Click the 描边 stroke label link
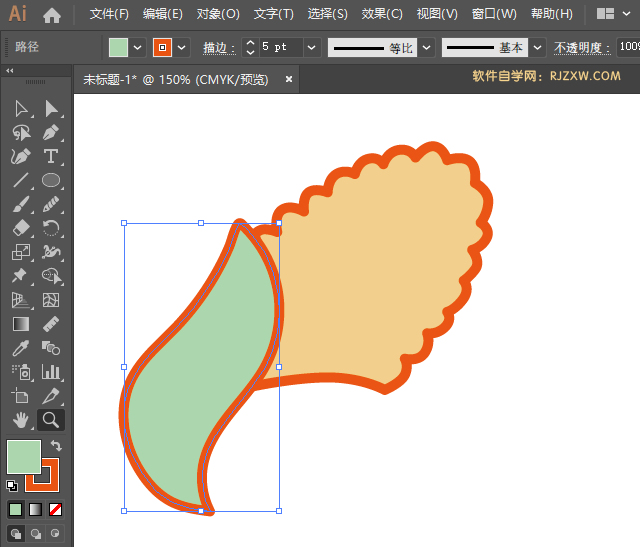640x547 pixels. (215, 48)
